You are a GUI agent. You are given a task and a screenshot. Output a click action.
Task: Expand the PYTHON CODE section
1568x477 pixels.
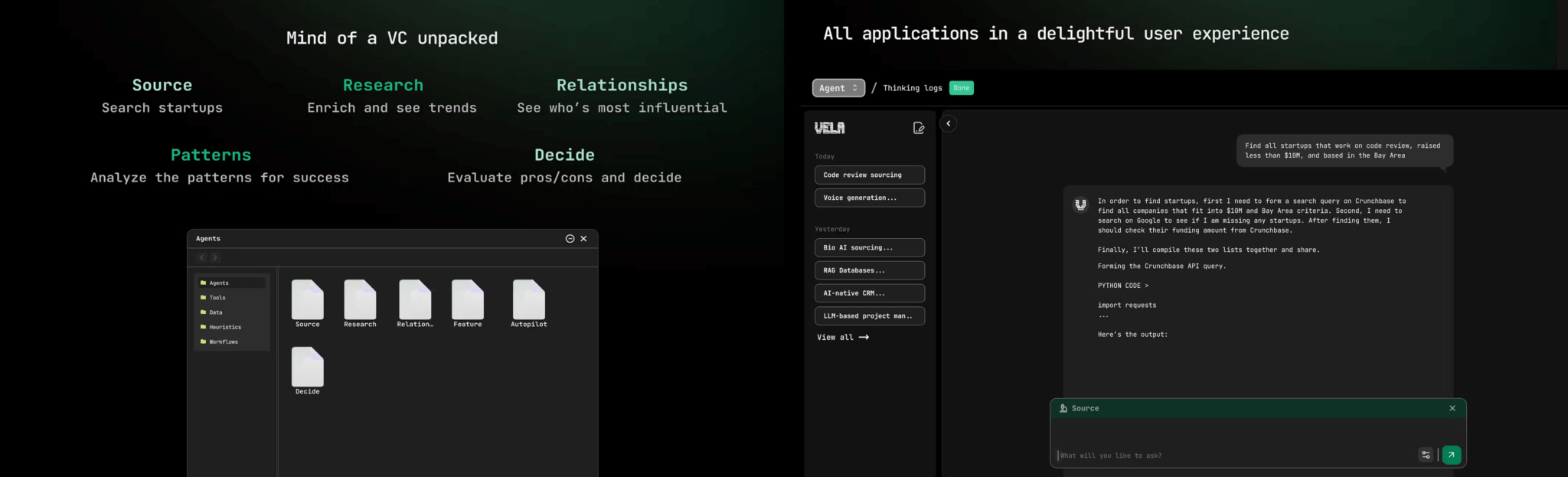tap(1122, 286)
